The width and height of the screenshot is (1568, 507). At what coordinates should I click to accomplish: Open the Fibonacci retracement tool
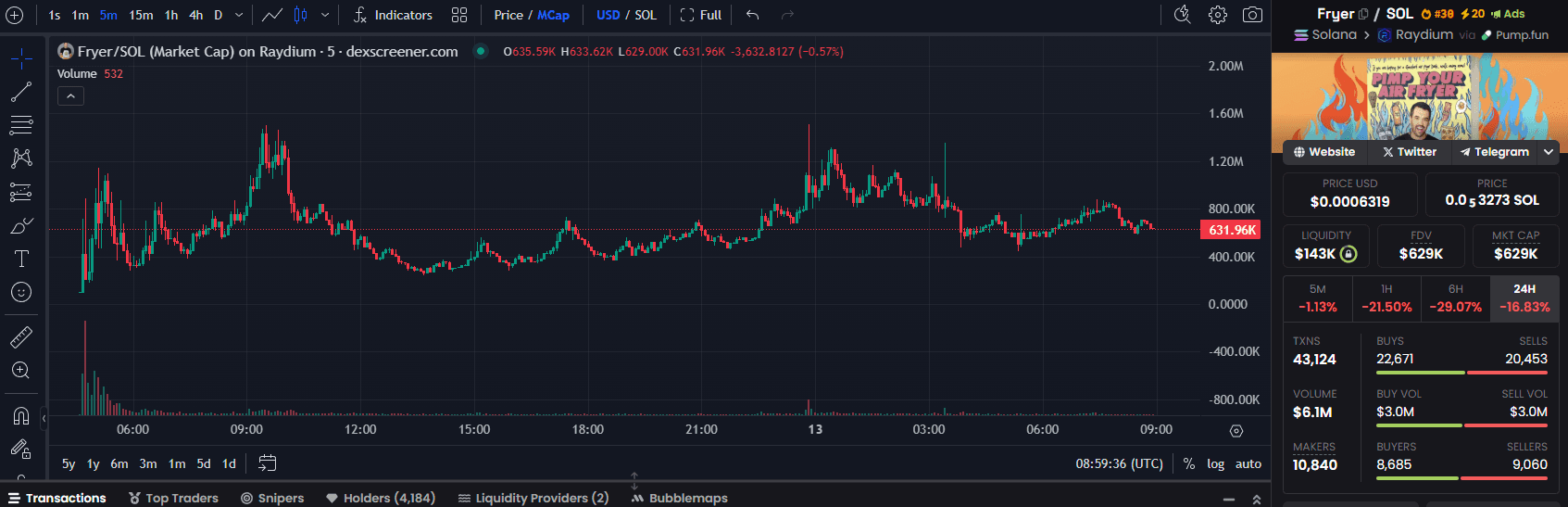pos(21,125)
